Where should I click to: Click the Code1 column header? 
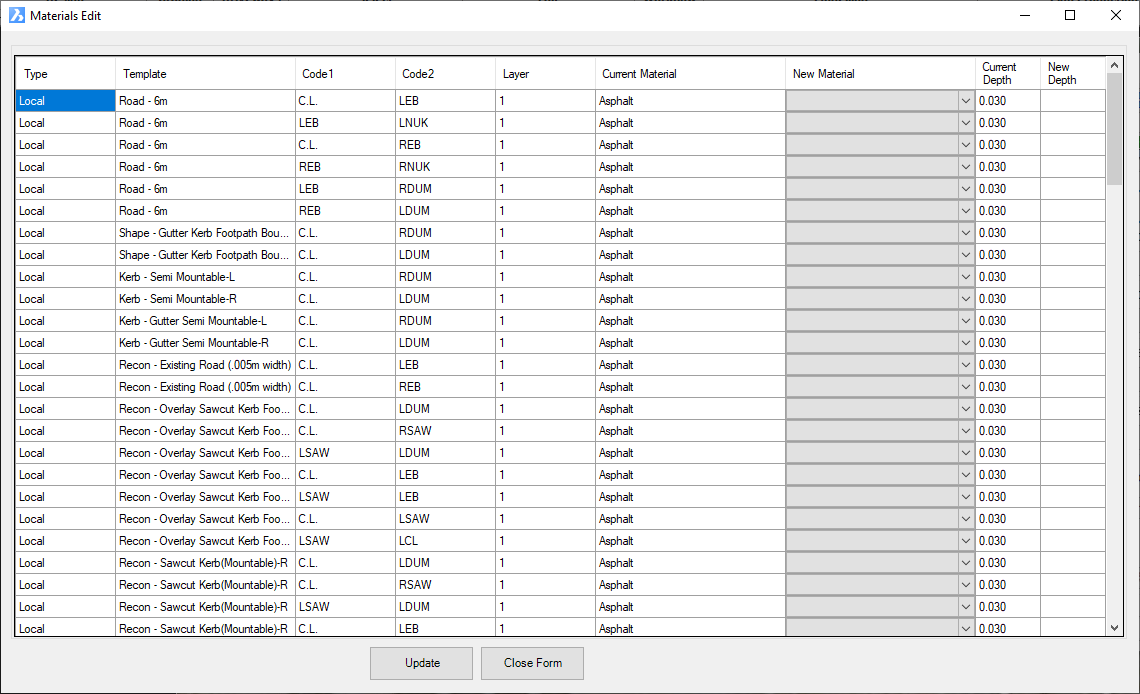pyautogui.click(x=345, y=73)
